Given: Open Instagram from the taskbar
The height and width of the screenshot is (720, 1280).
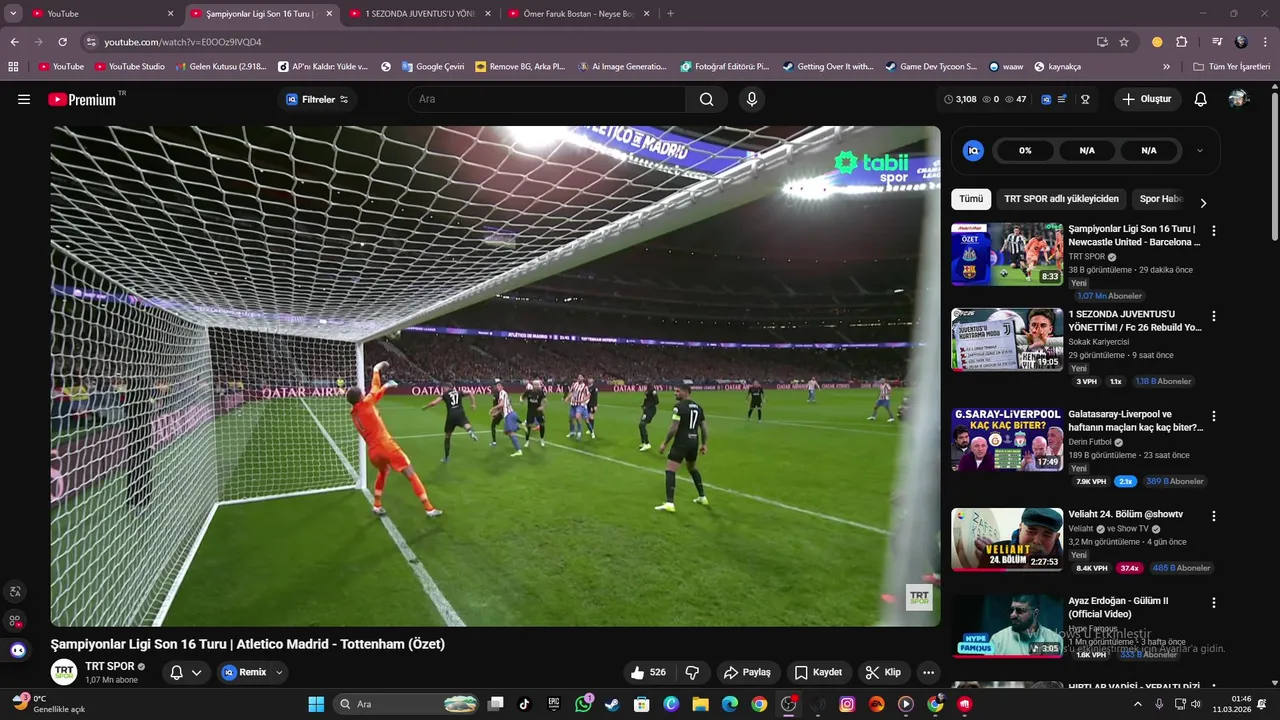Looking at the screenshot, I should pyautogui.click(x=847, y=704).
